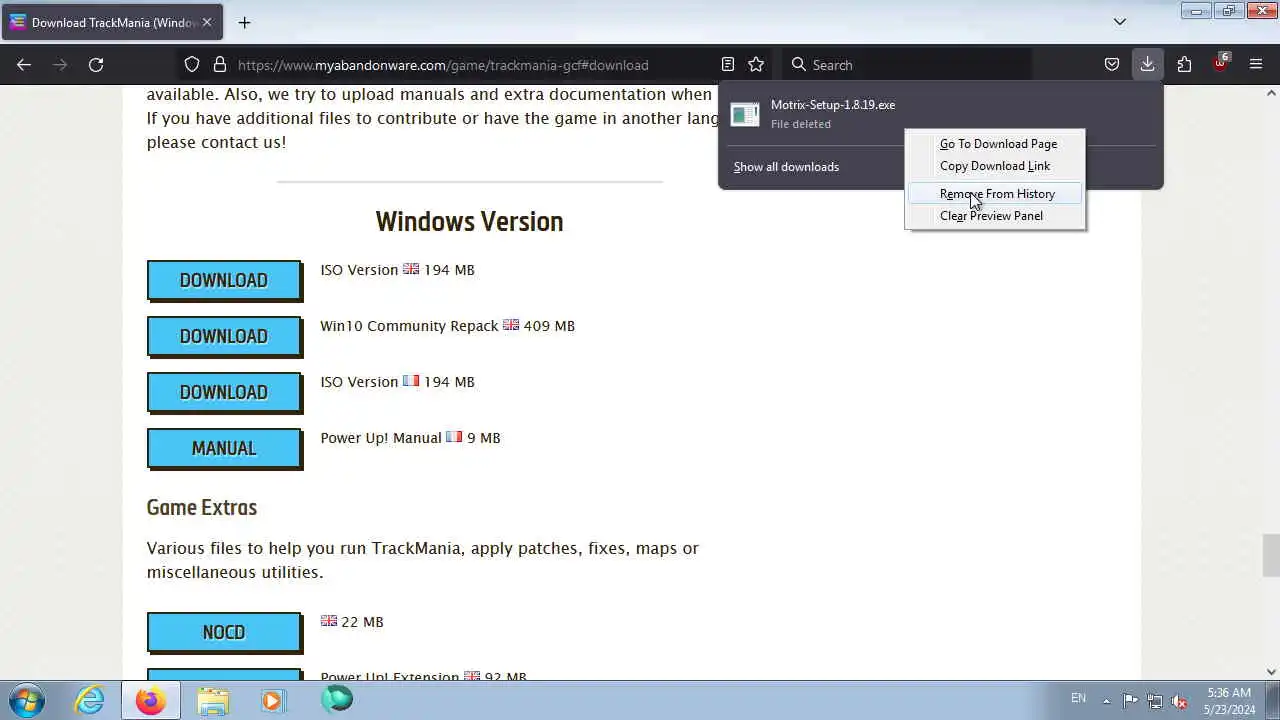The height and width of the screenshot is (720, 1280).
Task: Open a new tab with plus button
Action: (x=244, y=22)
